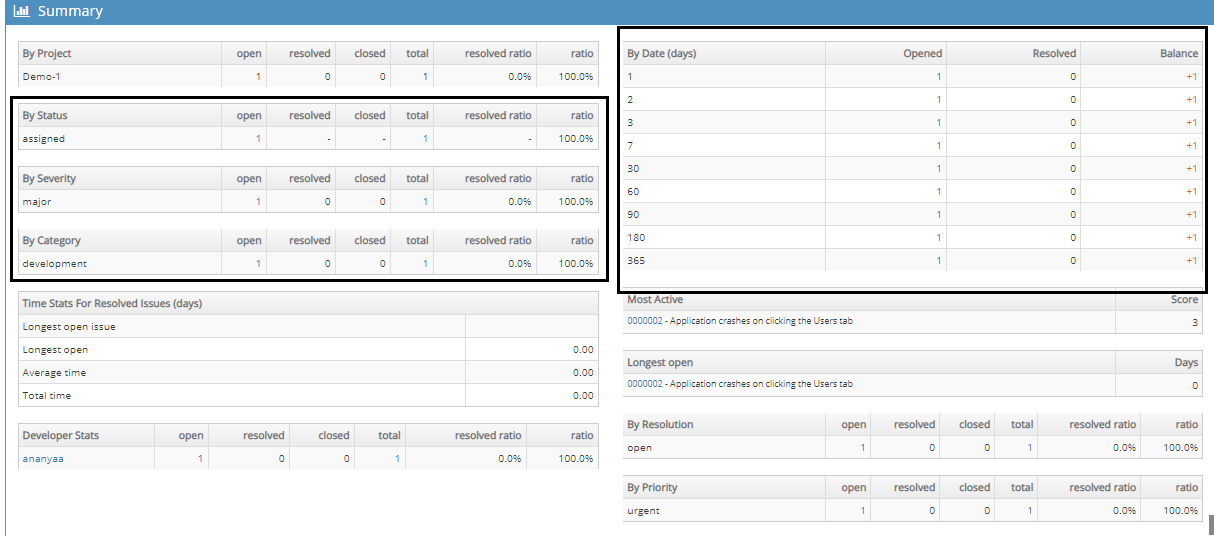Select the major severity row label
The height and width of the screenshot is (536, 1214).
(36, 201)
